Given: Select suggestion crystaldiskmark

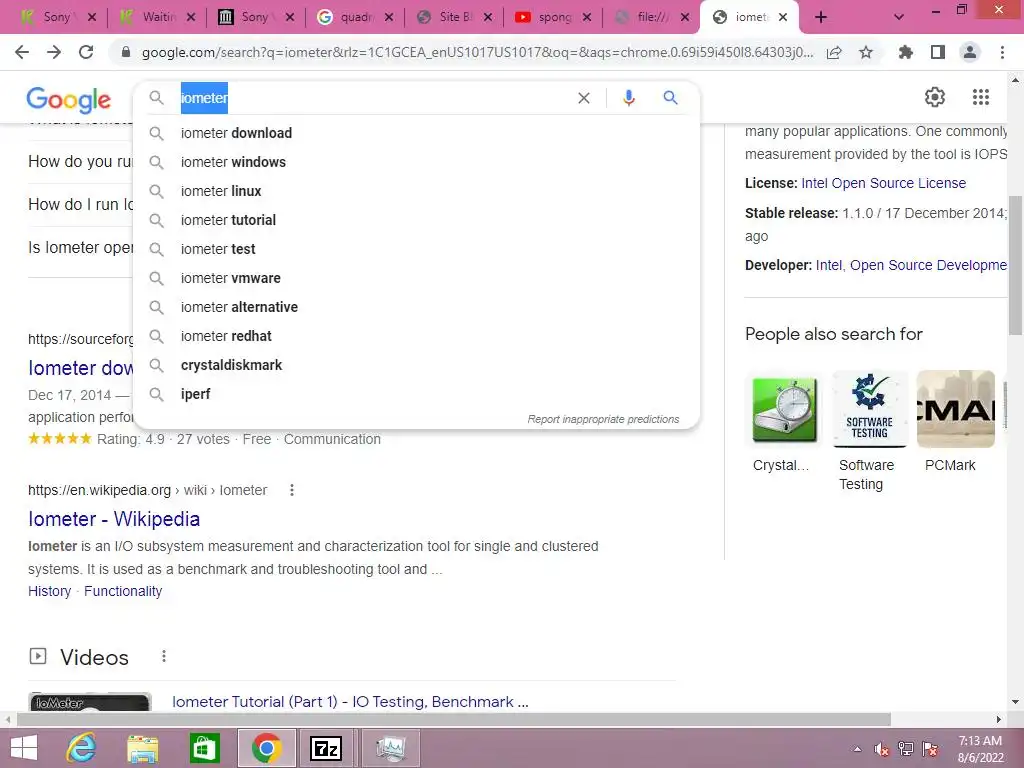Looking at the screenshot, I should pyautogui.click(x=417, y=365).
